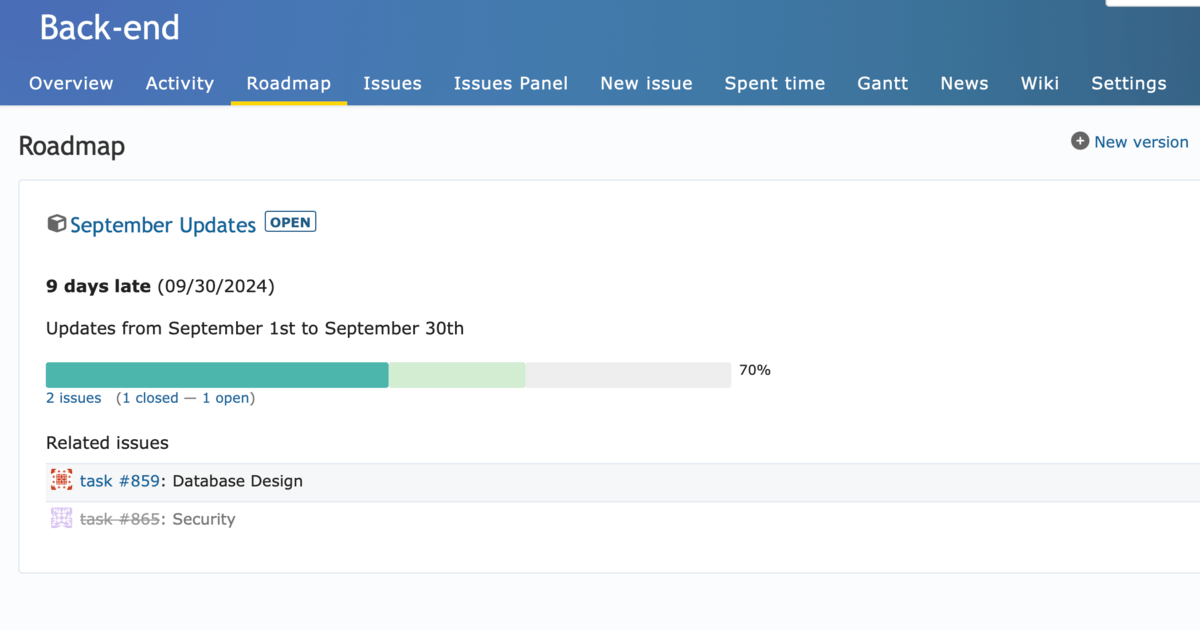Open project Settings
1200x630 pixels.
(x=1128, y=84)
